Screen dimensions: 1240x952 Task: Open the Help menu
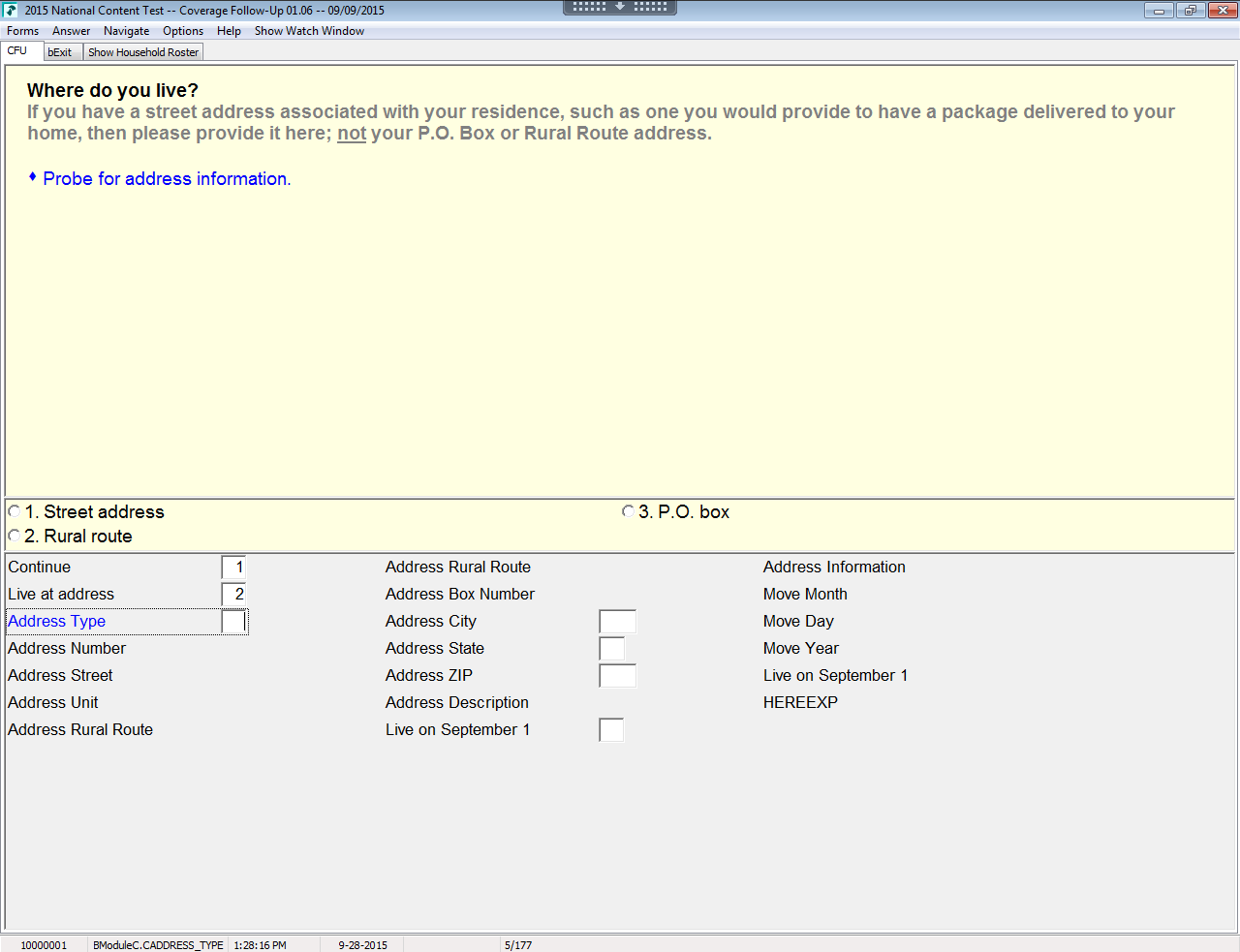[229, 31]
